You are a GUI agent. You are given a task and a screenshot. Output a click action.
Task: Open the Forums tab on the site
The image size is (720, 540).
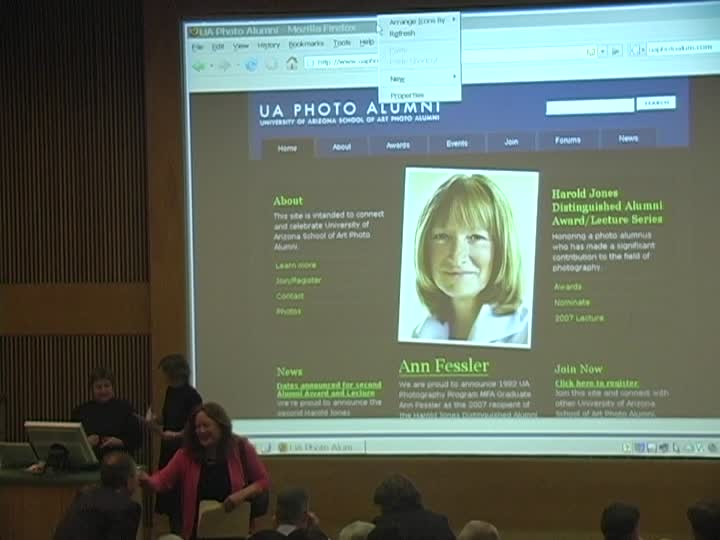[x=568, y=140]
